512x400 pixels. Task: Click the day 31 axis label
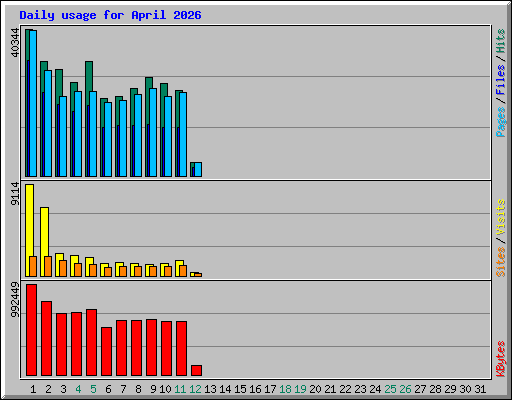pos(480,389)
